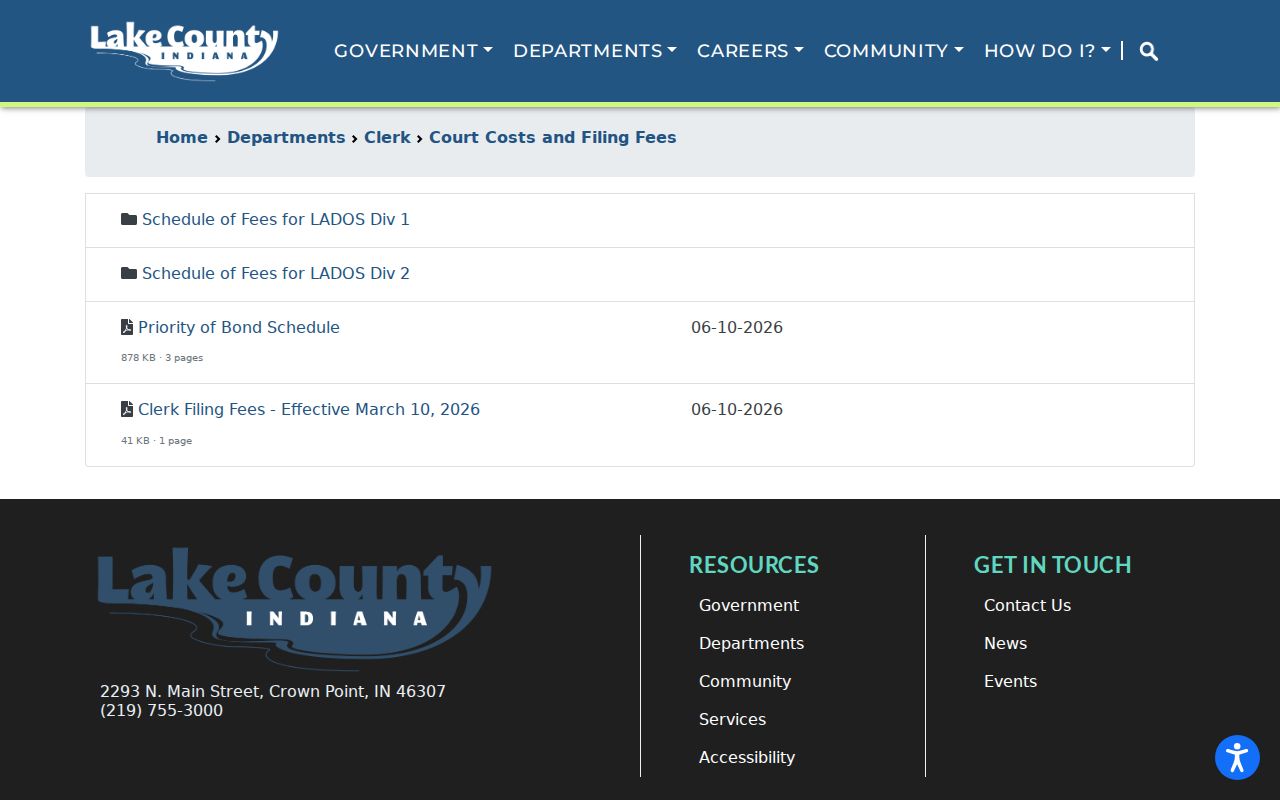Go to Home in the breadcrumb

182,137
